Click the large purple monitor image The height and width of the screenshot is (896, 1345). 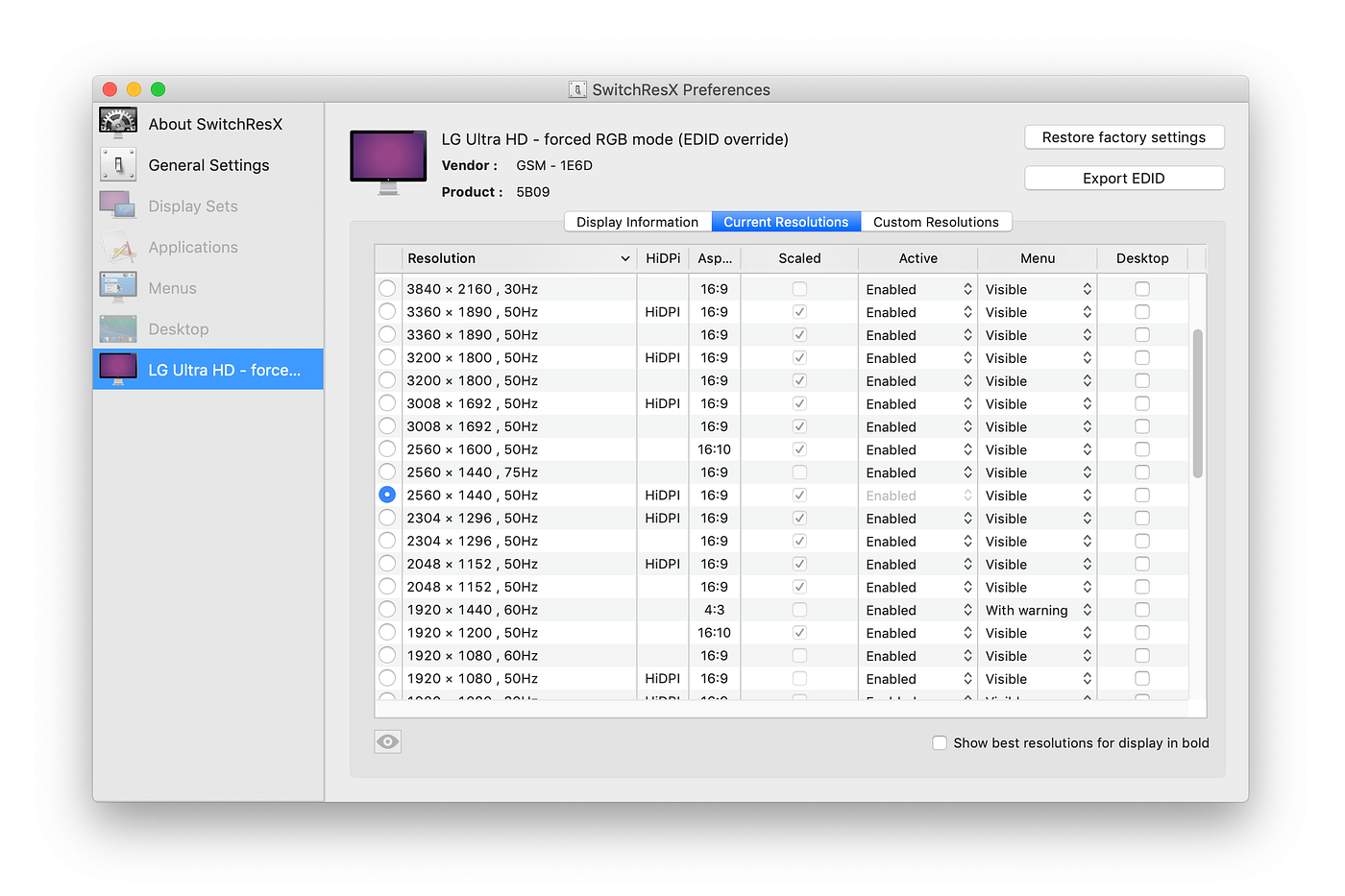388,162
